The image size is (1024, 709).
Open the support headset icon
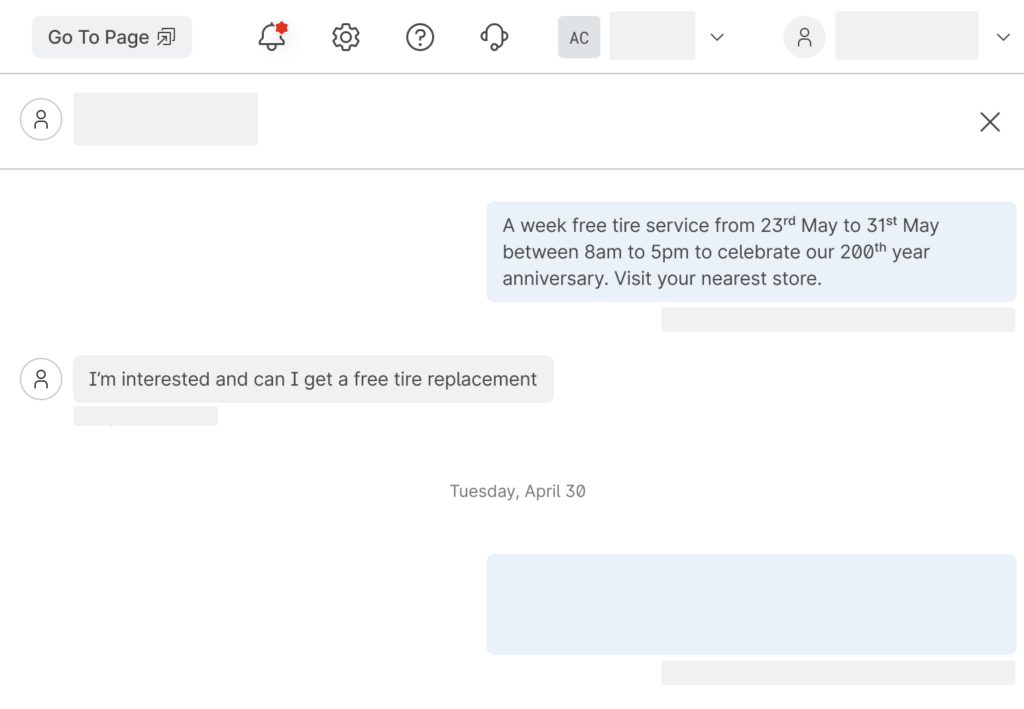pyautogui.click(x=494, y=37)
